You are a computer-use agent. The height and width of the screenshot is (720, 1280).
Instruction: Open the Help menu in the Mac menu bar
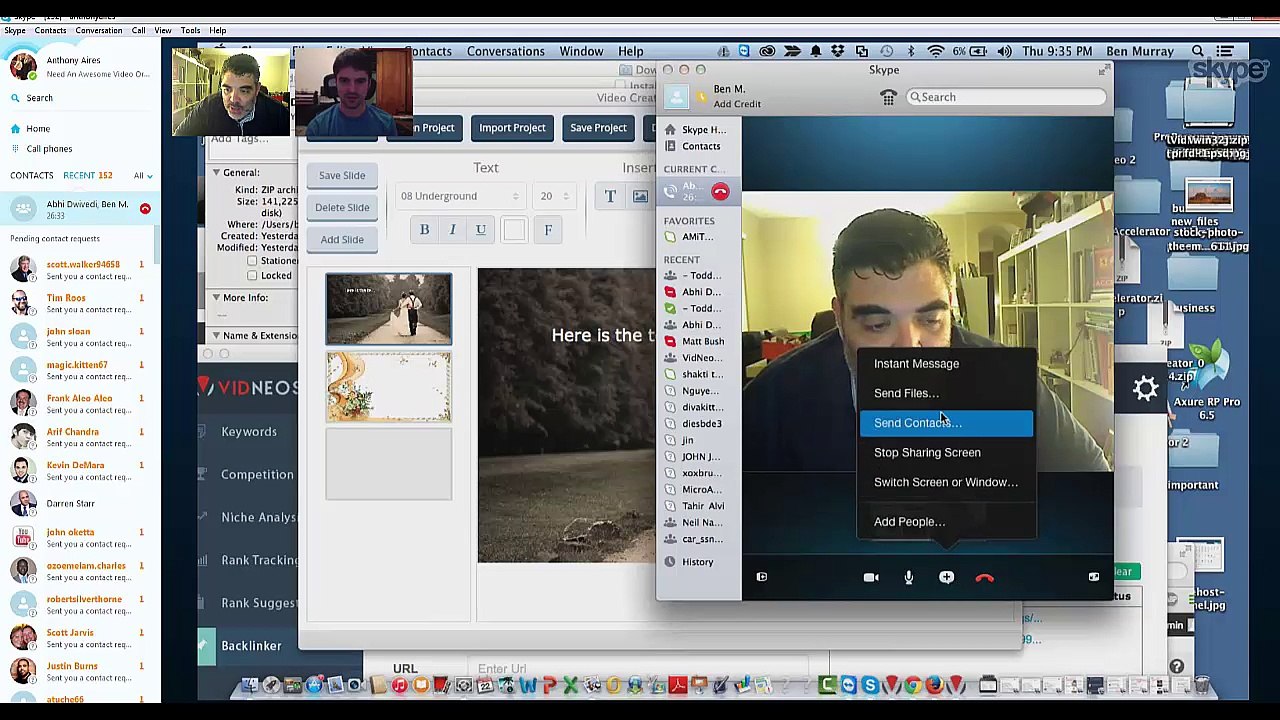pyautogui.click(x=630, y=51)
